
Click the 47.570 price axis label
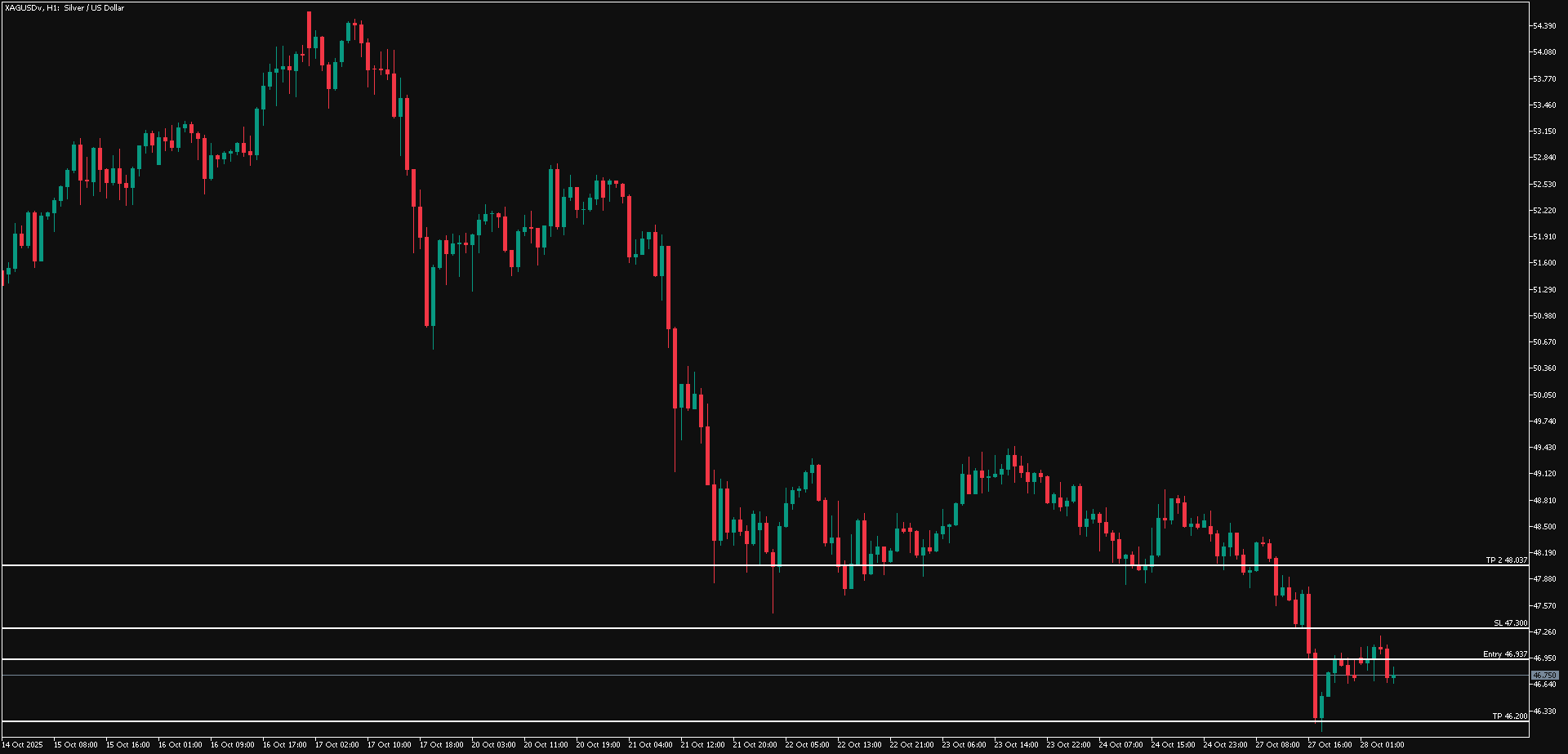[1544, 606]
